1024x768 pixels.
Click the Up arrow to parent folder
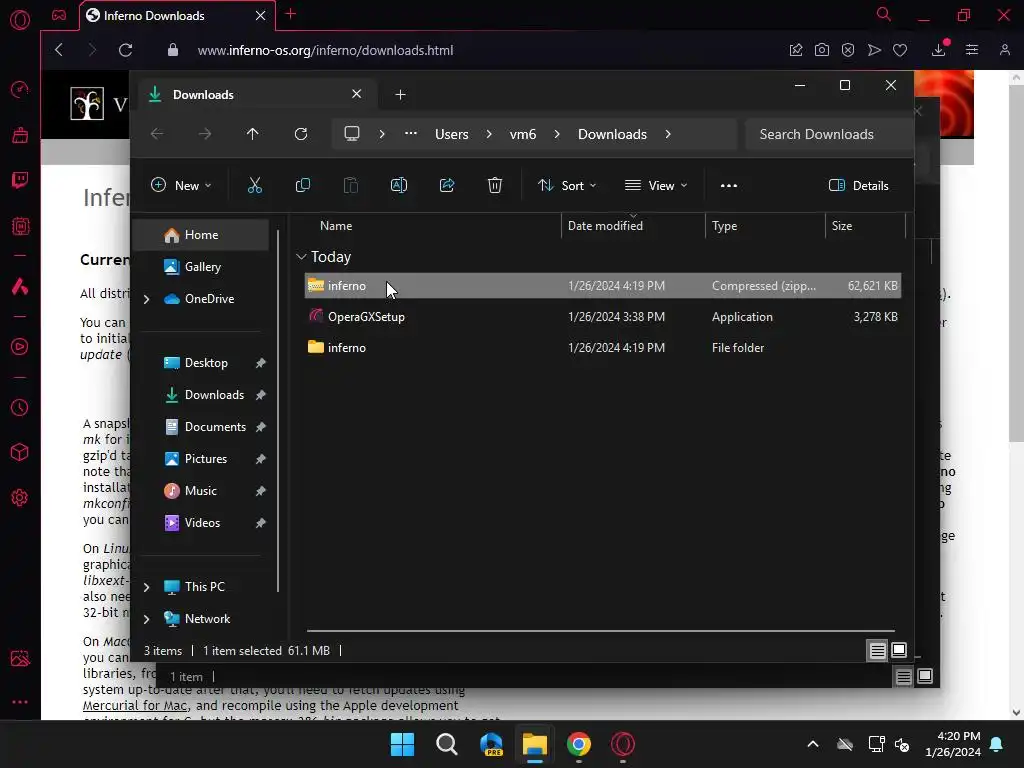[253, 134]
